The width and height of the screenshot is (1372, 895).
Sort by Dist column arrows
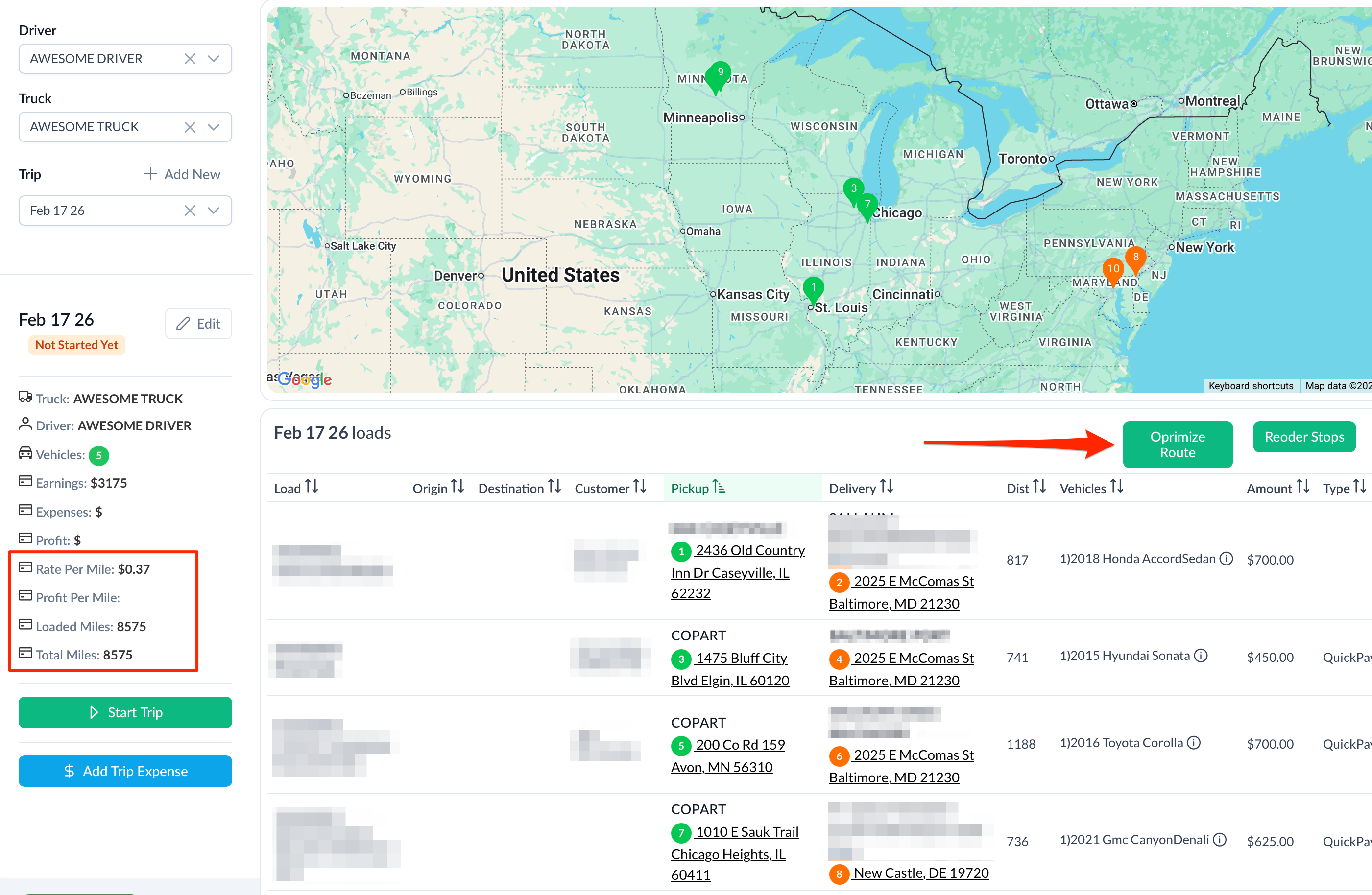click(1039, 487)
